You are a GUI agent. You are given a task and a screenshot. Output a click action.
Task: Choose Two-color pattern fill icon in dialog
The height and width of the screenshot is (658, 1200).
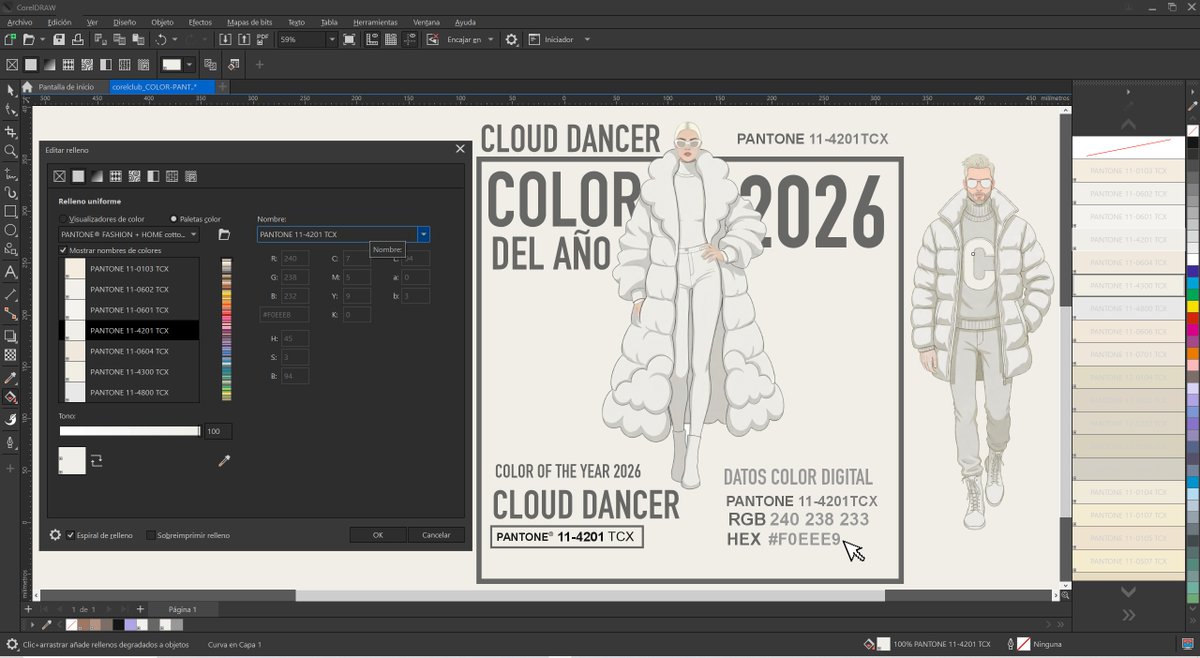tap(153, 176)
